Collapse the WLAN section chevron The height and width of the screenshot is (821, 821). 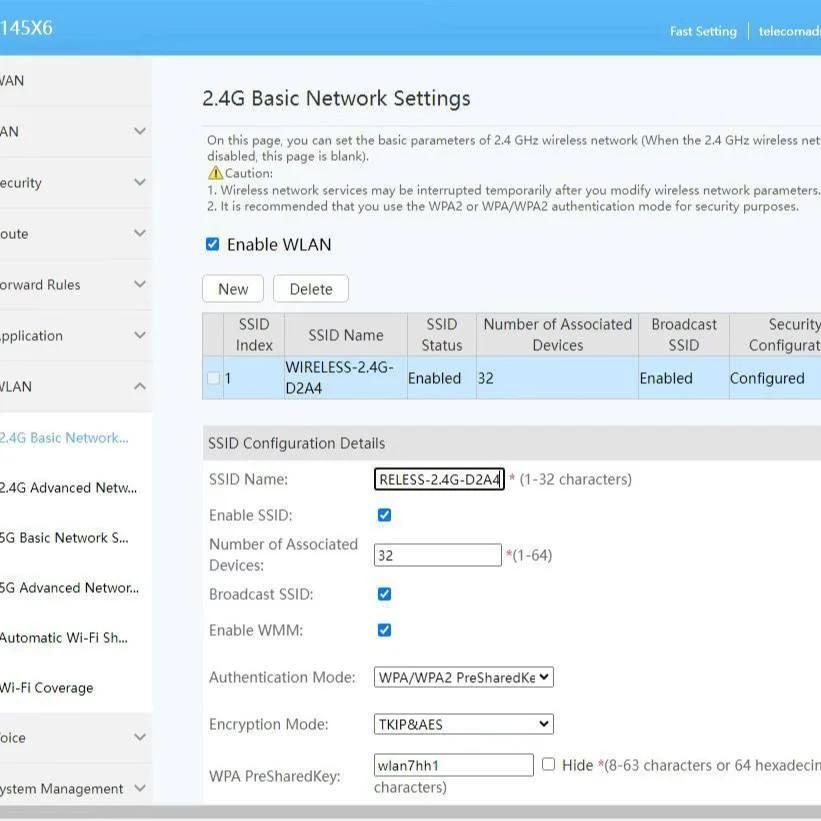[139, 386]
